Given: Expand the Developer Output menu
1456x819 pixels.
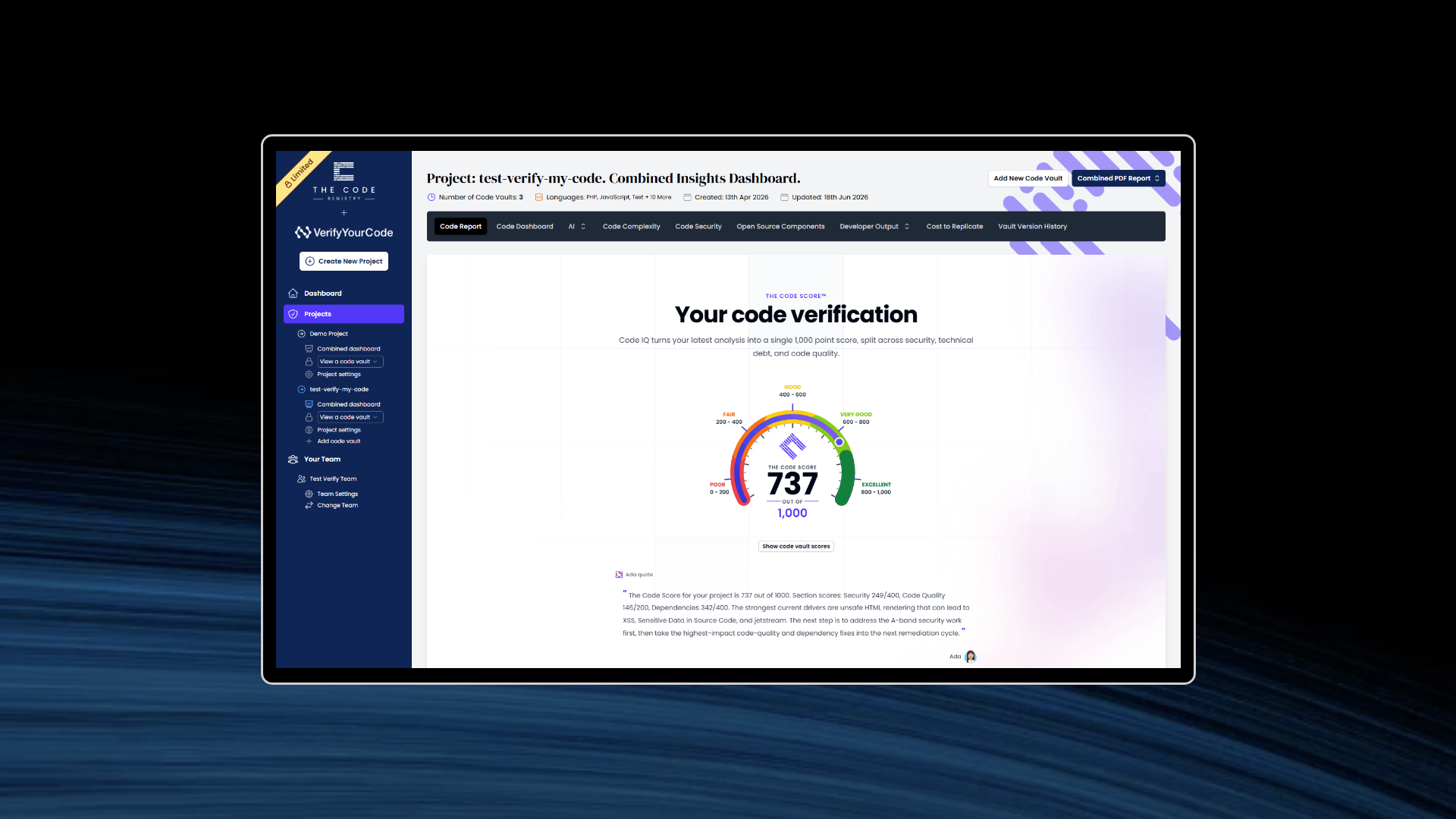Looking at the screenshot, I should [874, 227].
